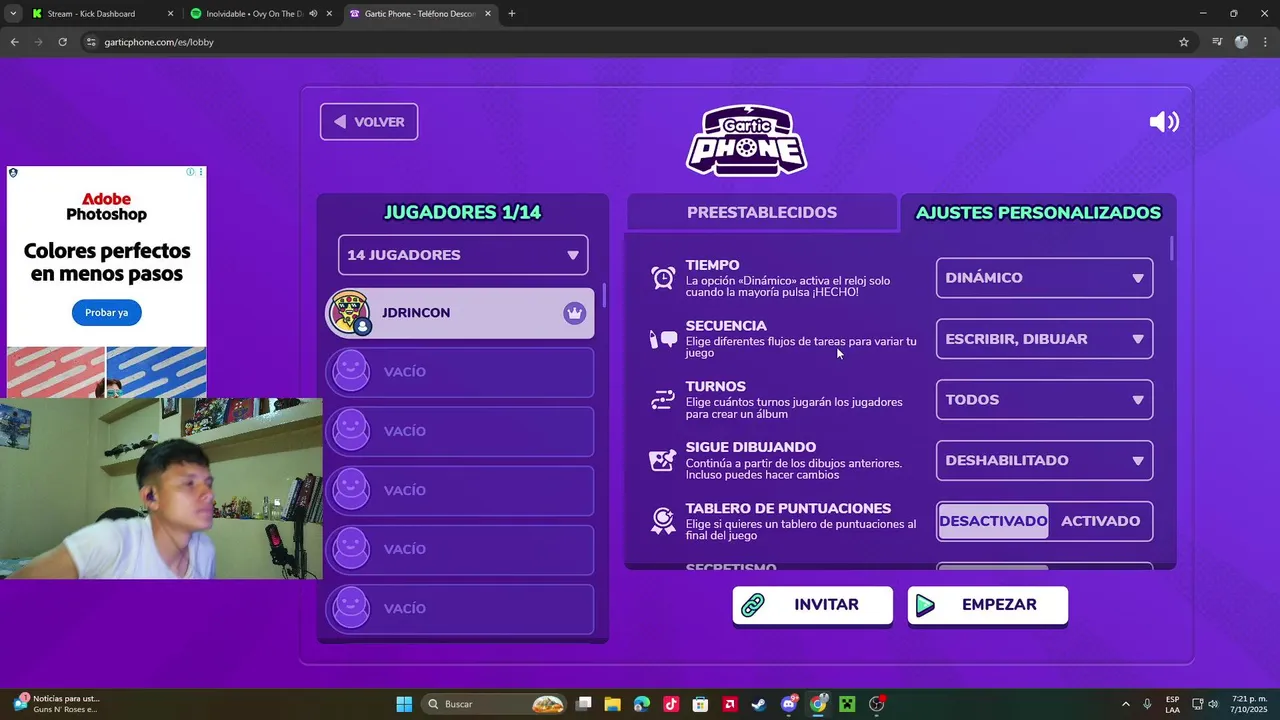Launch TikTok from the taskbar
Image resolution: width=1280 pixels, height=720 pixels.
coord(671,704)
